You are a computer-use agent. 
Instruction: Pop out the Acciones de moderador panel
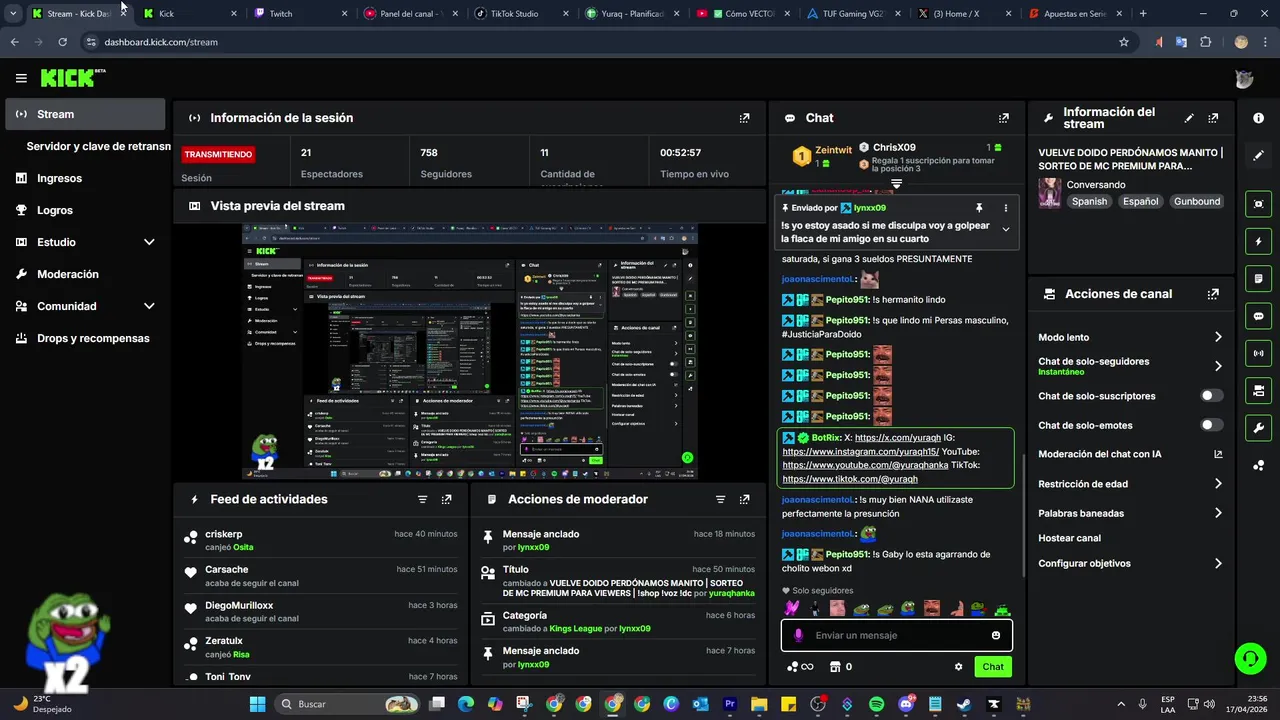pyautogui.click(x=744, y=499)
